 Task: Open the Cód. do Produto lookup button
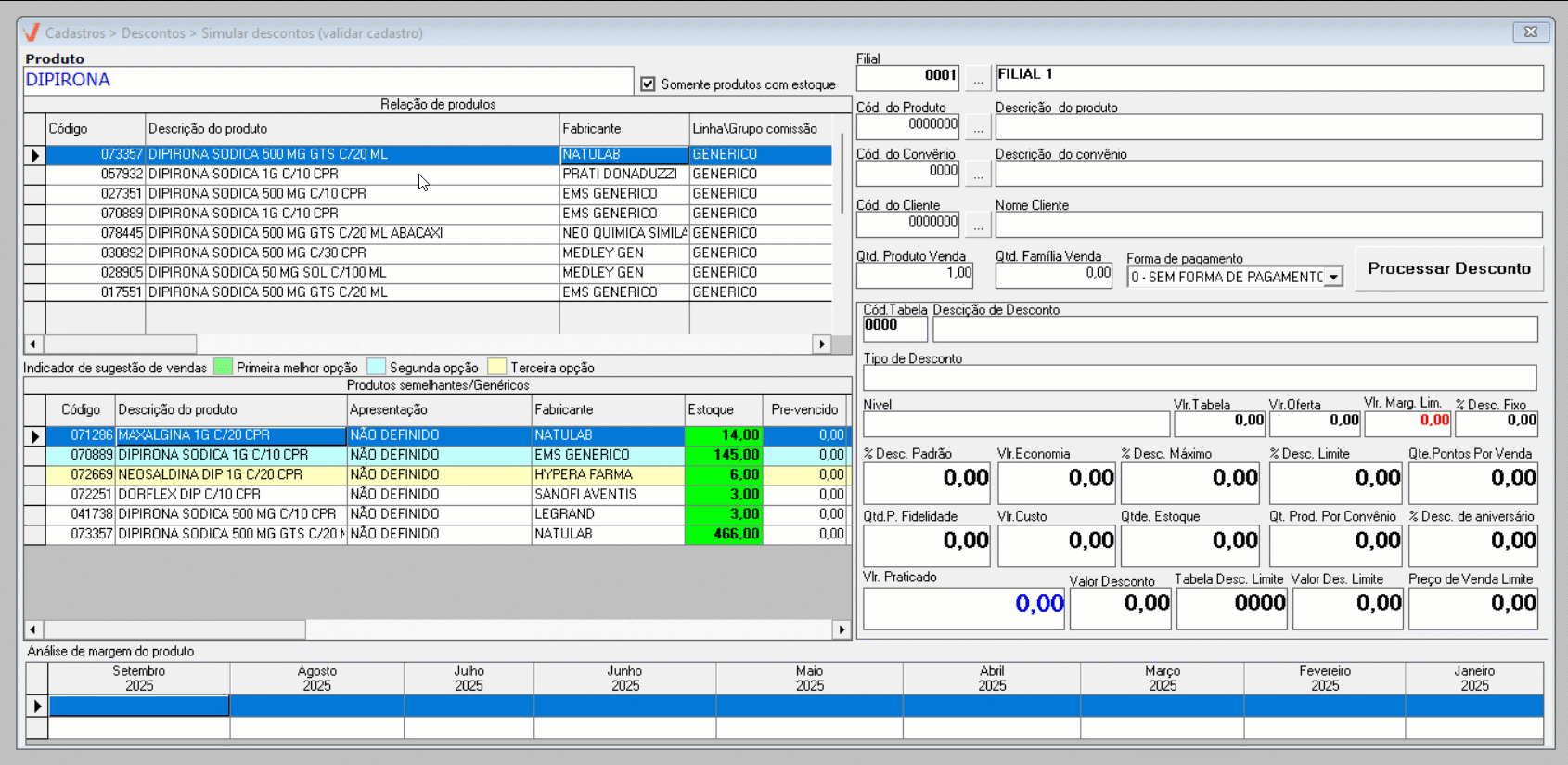[978, 126]
